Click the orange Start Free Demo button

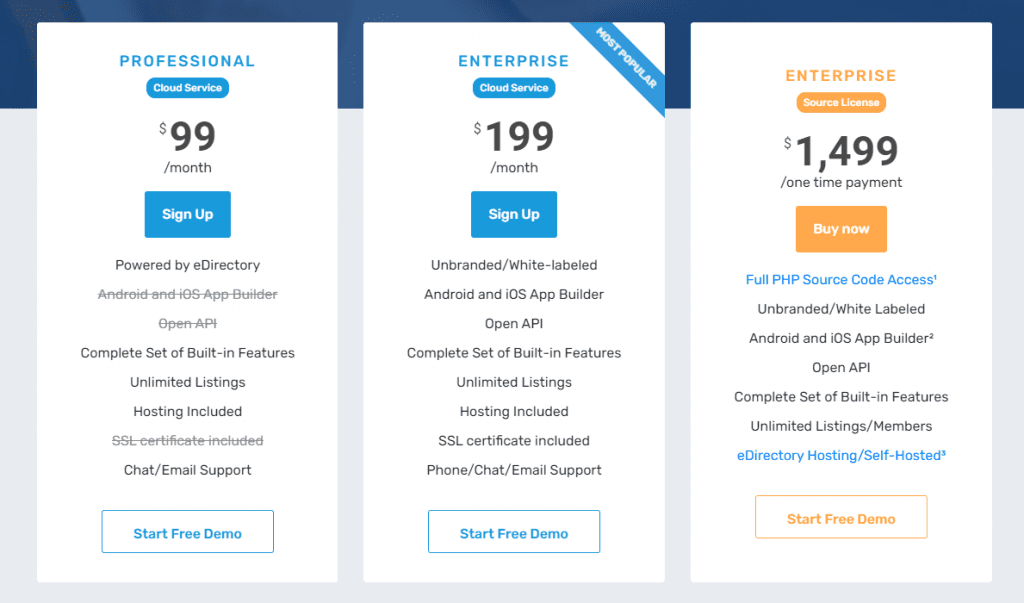pos(841,517)
